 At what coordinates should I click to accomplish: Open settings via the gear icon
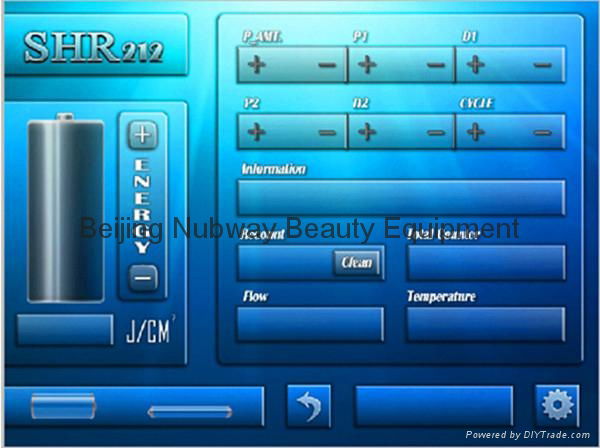click(x=557, y=405)
